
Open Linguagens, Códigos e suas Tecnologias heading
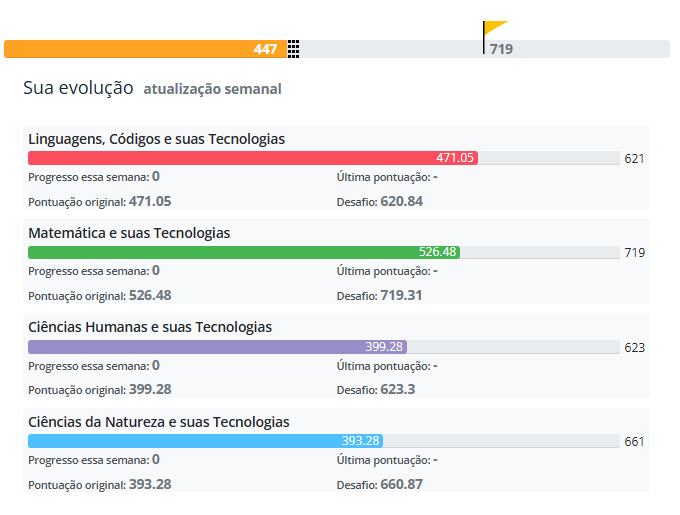coord(157,139)
